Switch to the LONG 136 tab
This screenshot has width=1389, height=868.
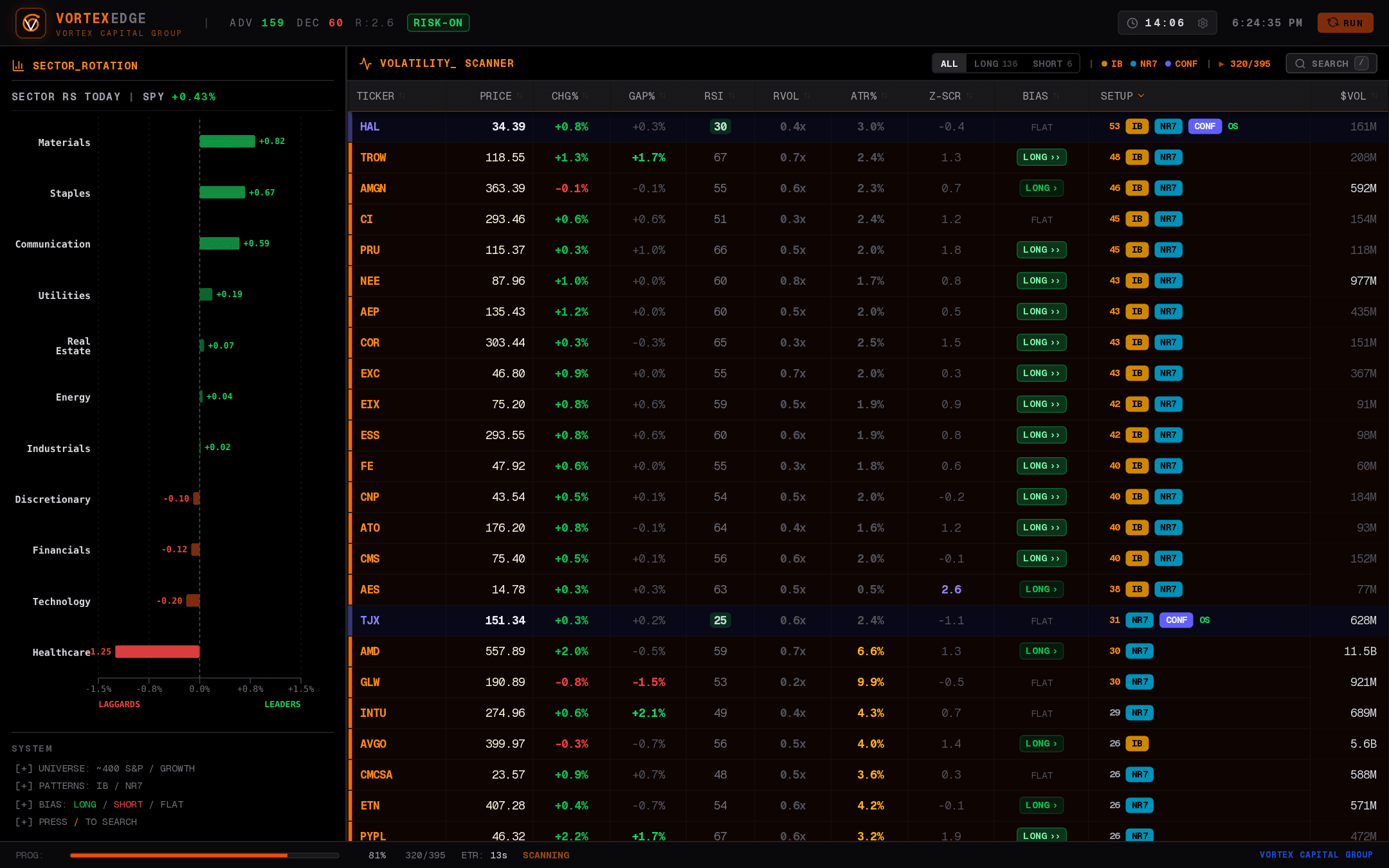995,64
